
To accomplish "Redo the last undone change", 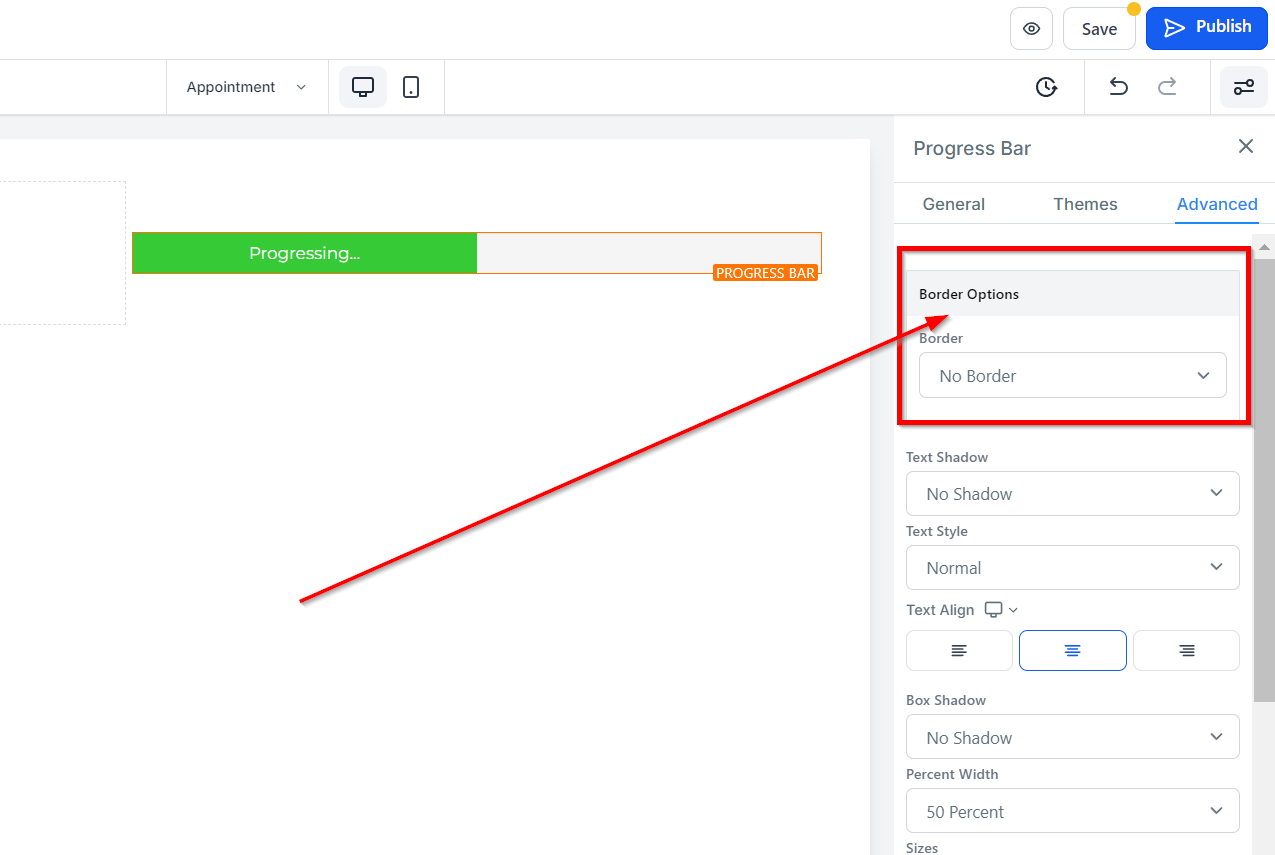I will coord(1167,87).
